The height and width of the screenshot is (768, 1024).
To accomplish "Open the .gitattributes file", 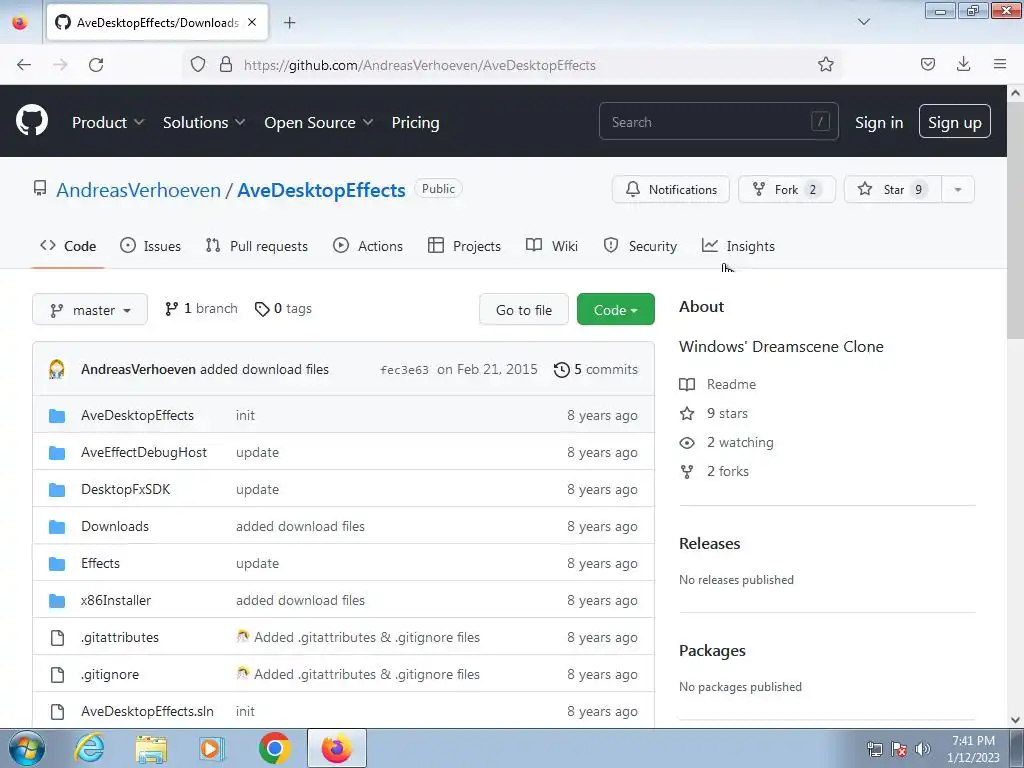I will point(120,637).
